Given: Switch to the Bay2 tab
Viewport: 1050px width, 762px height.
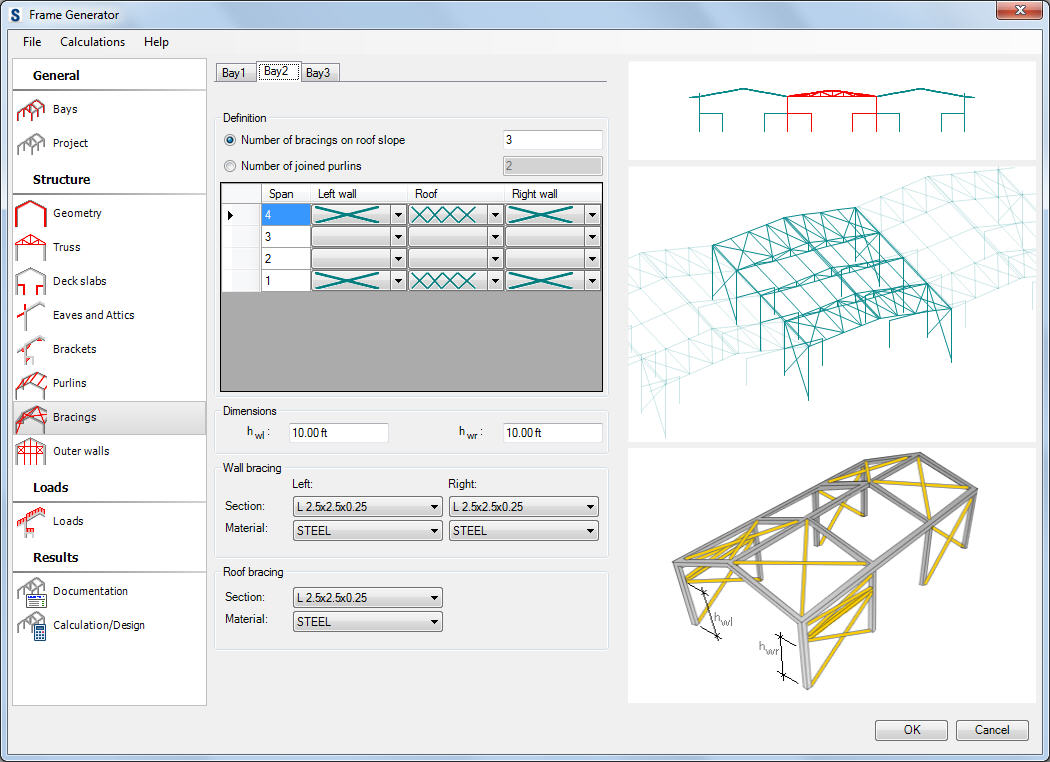Looking at the screenshot, I should (278, 71).
